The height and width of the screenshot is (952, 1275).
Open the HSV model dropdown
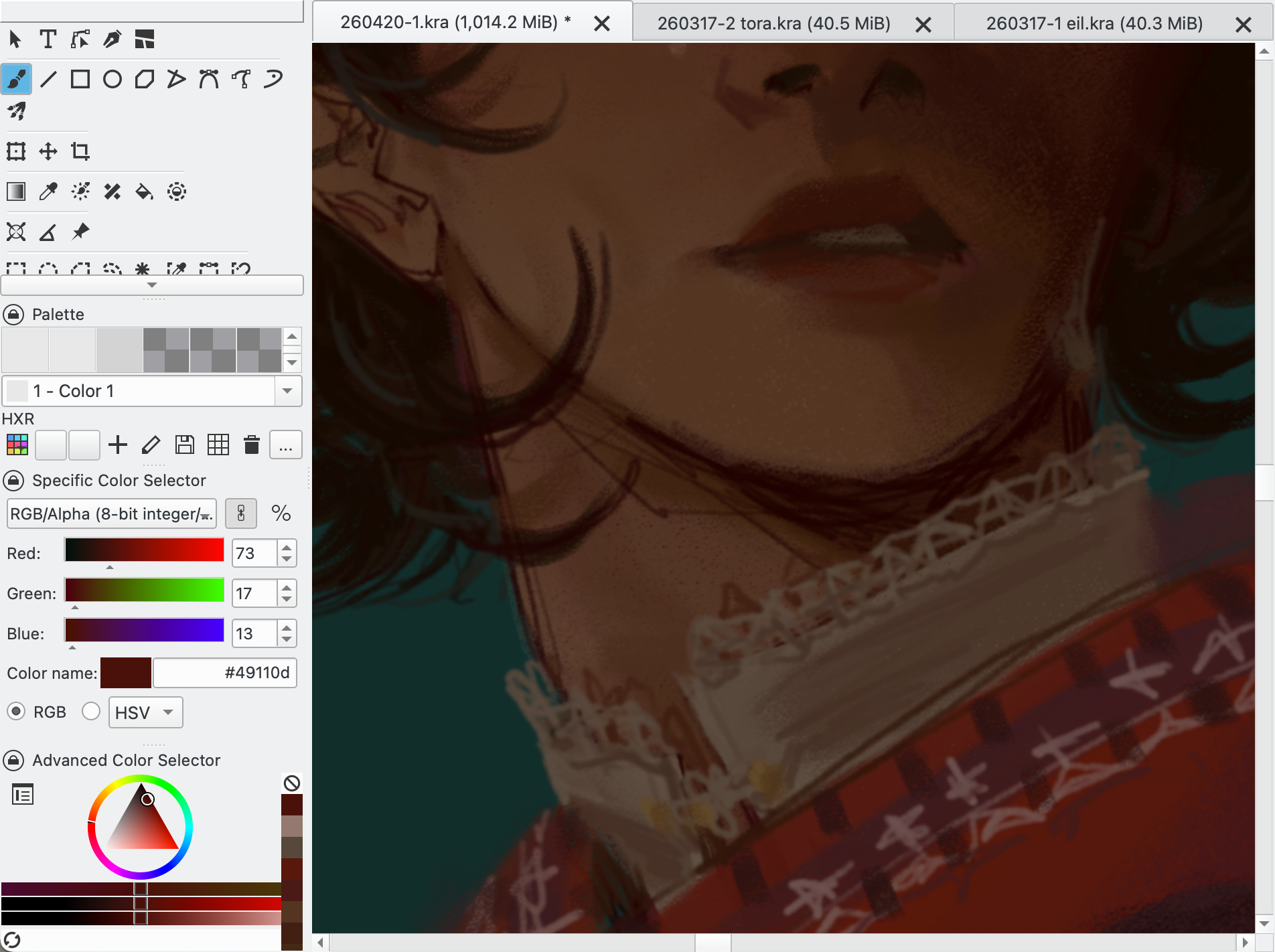click(x=146, y=712)
